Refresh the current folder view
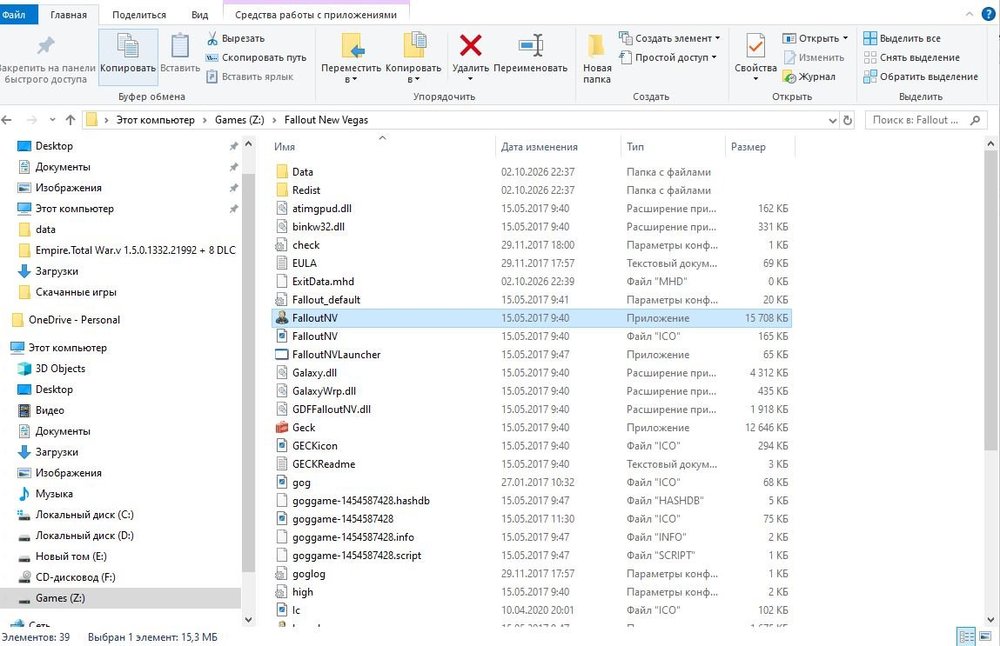1000x646 pixels. pyautogui.click(x=848, y=120)
